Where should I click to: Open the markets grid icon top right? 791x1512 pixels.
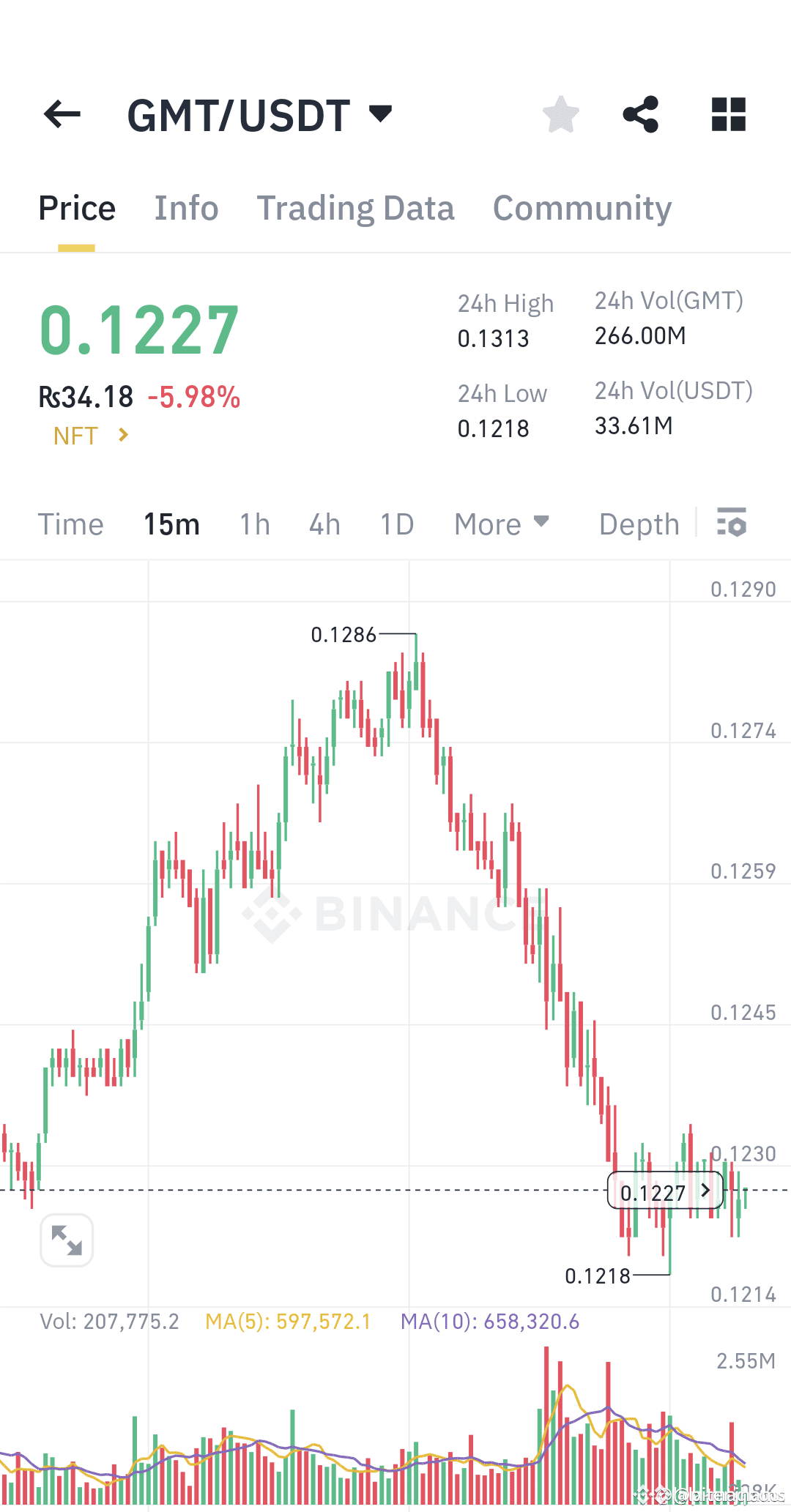[x=727, y=114]
